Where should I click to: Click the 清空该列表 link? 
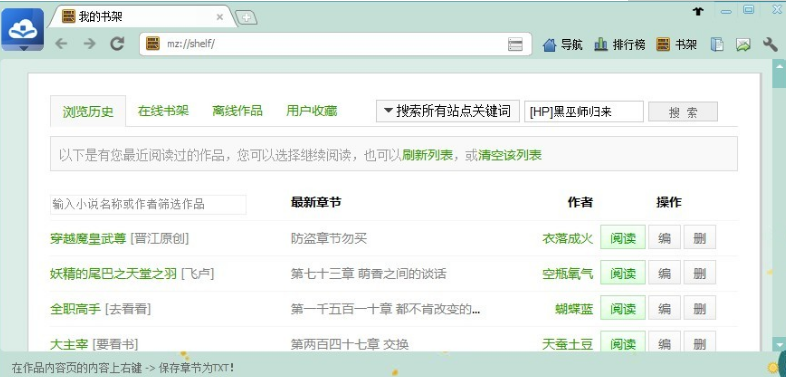[x=510, y=155]
